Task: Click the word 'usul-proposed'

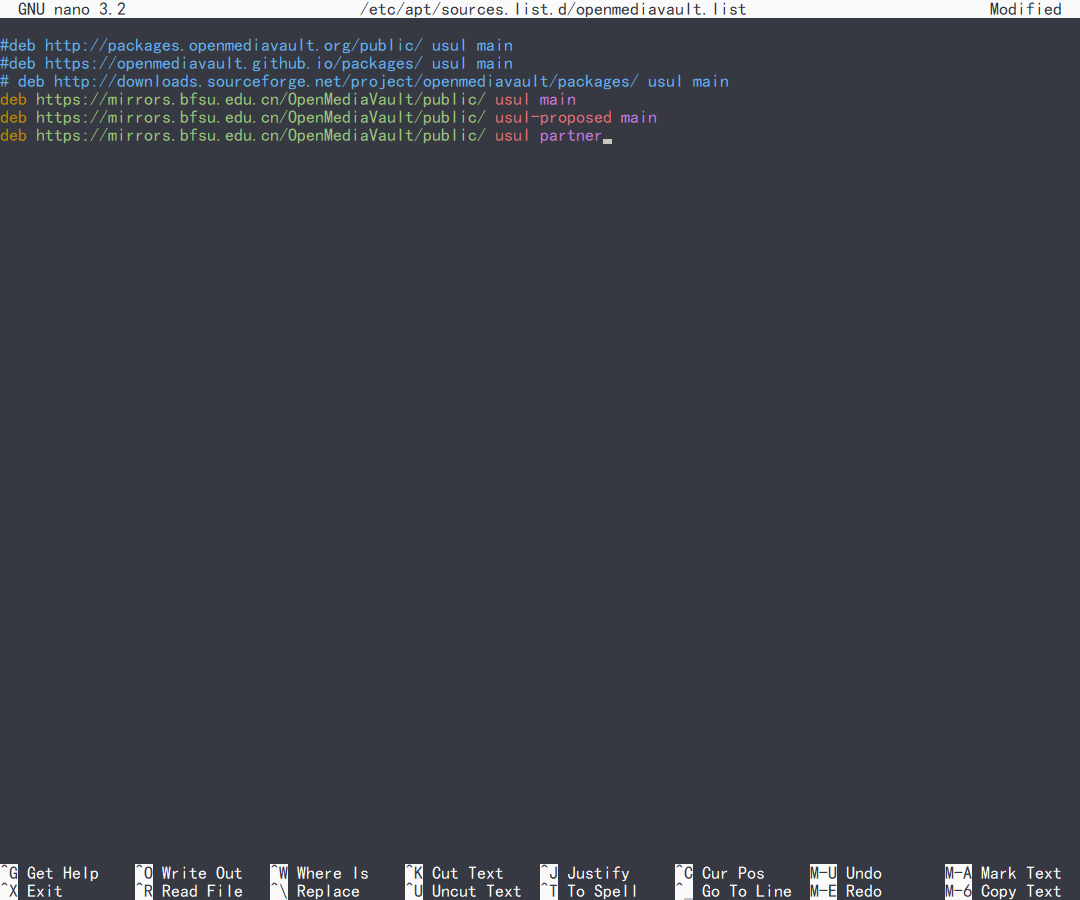Action: [x=553, y=117]
